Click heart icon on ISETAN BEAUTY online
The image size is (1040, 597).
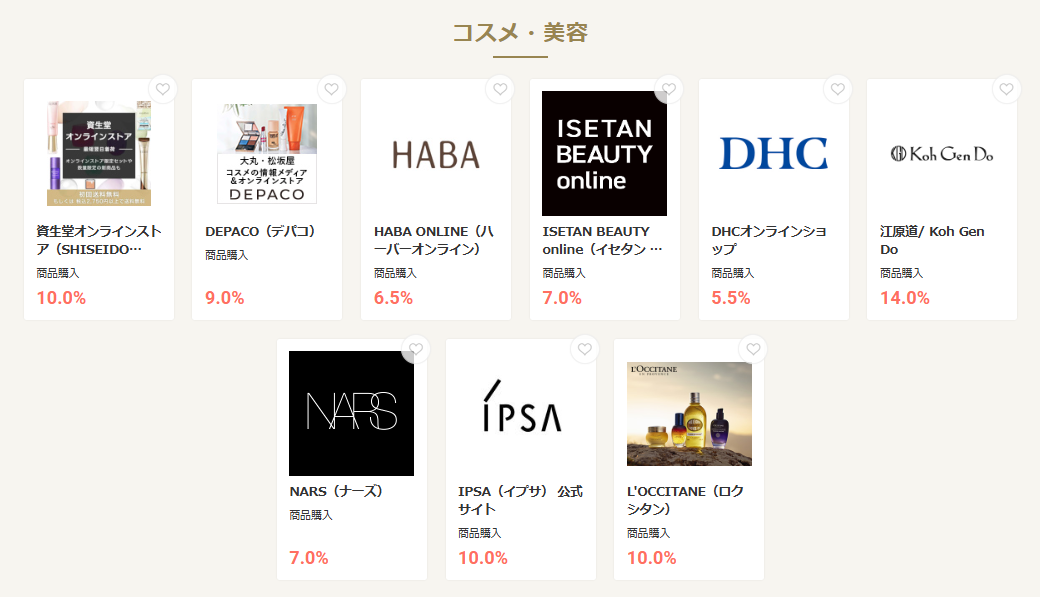[669, 89]
